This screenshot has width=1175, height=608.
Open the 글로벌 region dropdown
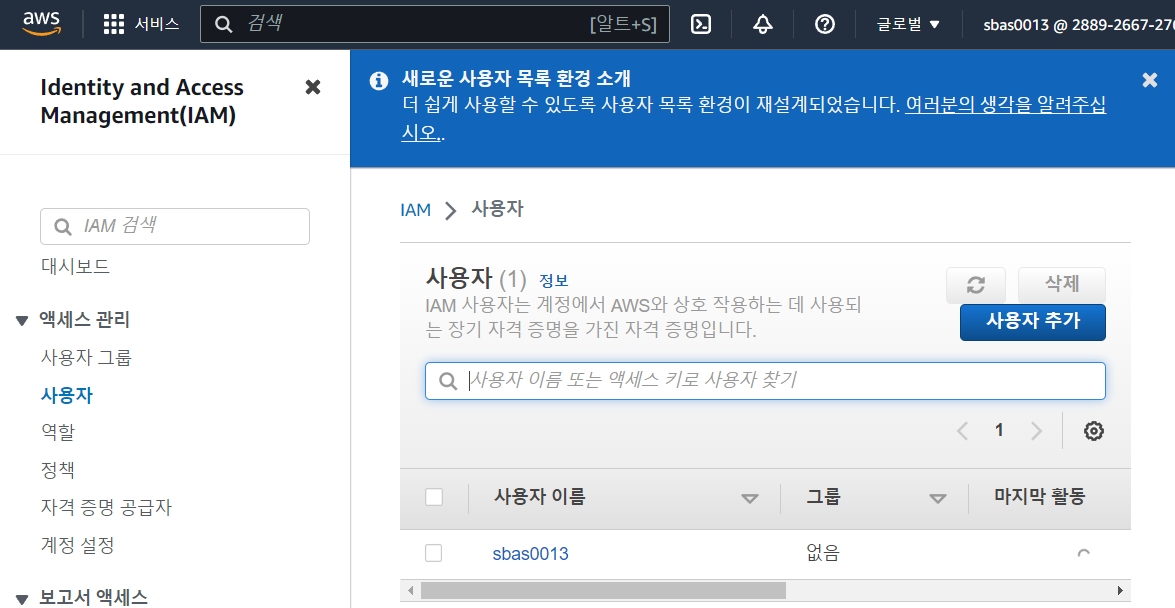point(908,24)
